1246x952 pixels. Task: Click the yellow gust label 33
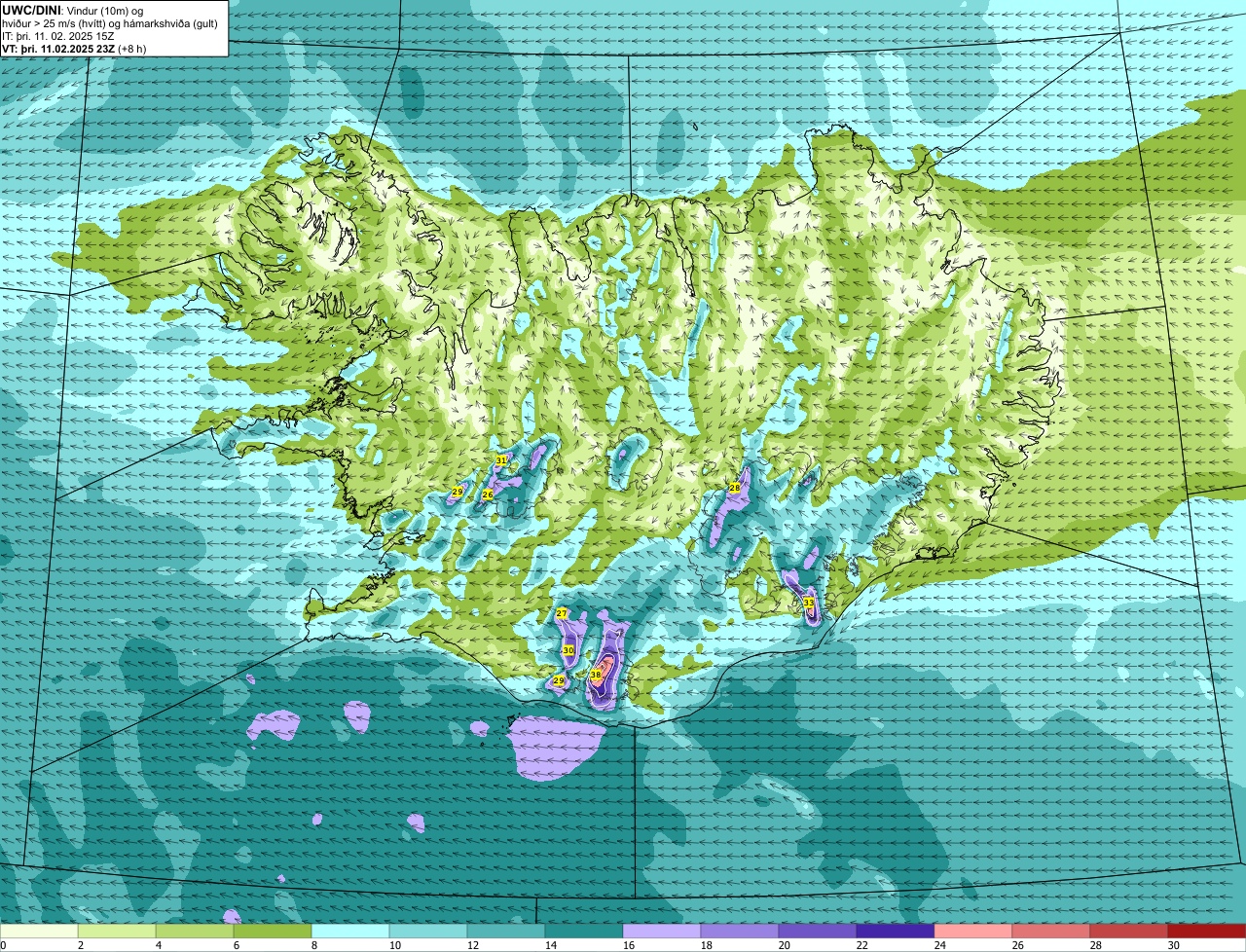pos(809,604)
